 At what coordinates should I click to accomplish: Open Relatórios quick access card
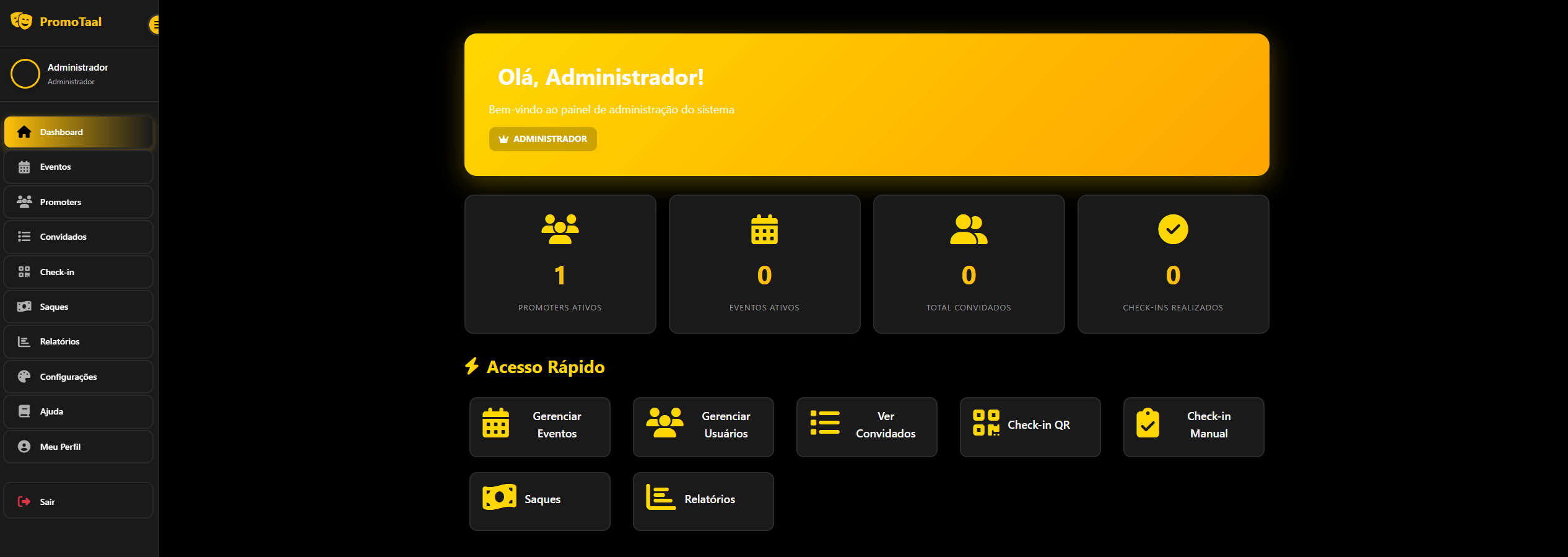click(x=703, y=501)
